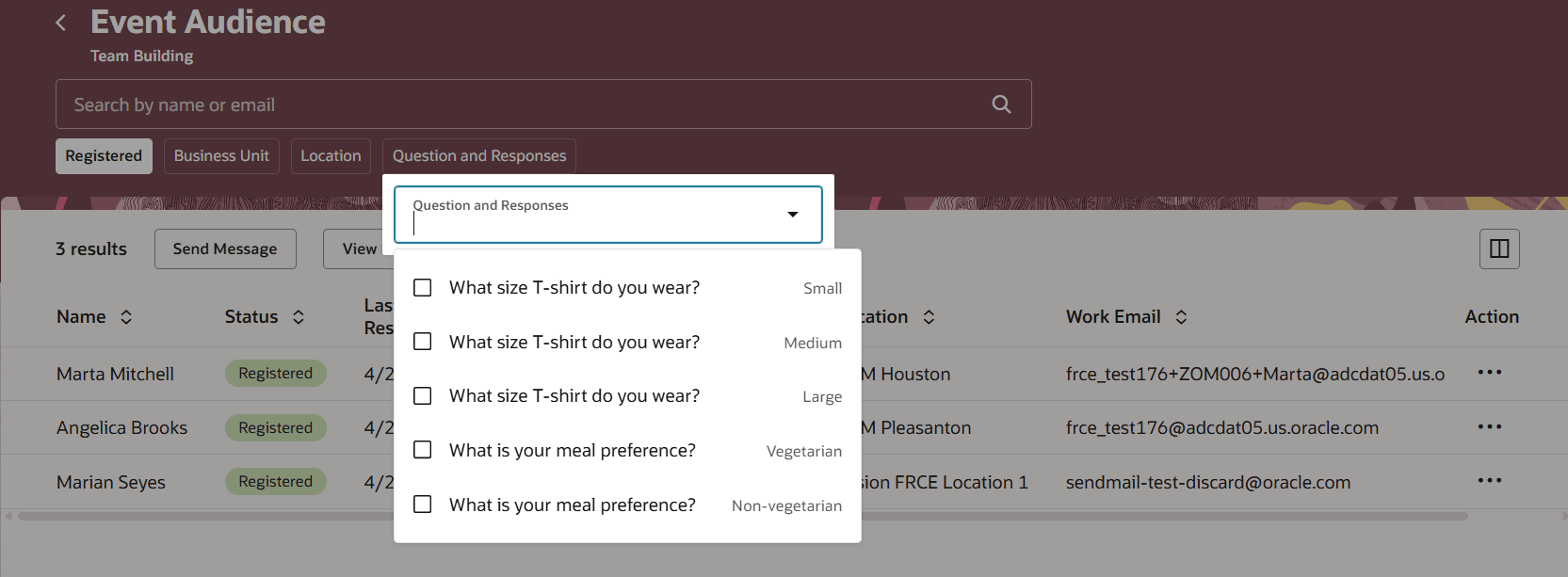Click Marian Seyes name cell
This screenshot has width=1568, height=577.
tap(111, 482)
